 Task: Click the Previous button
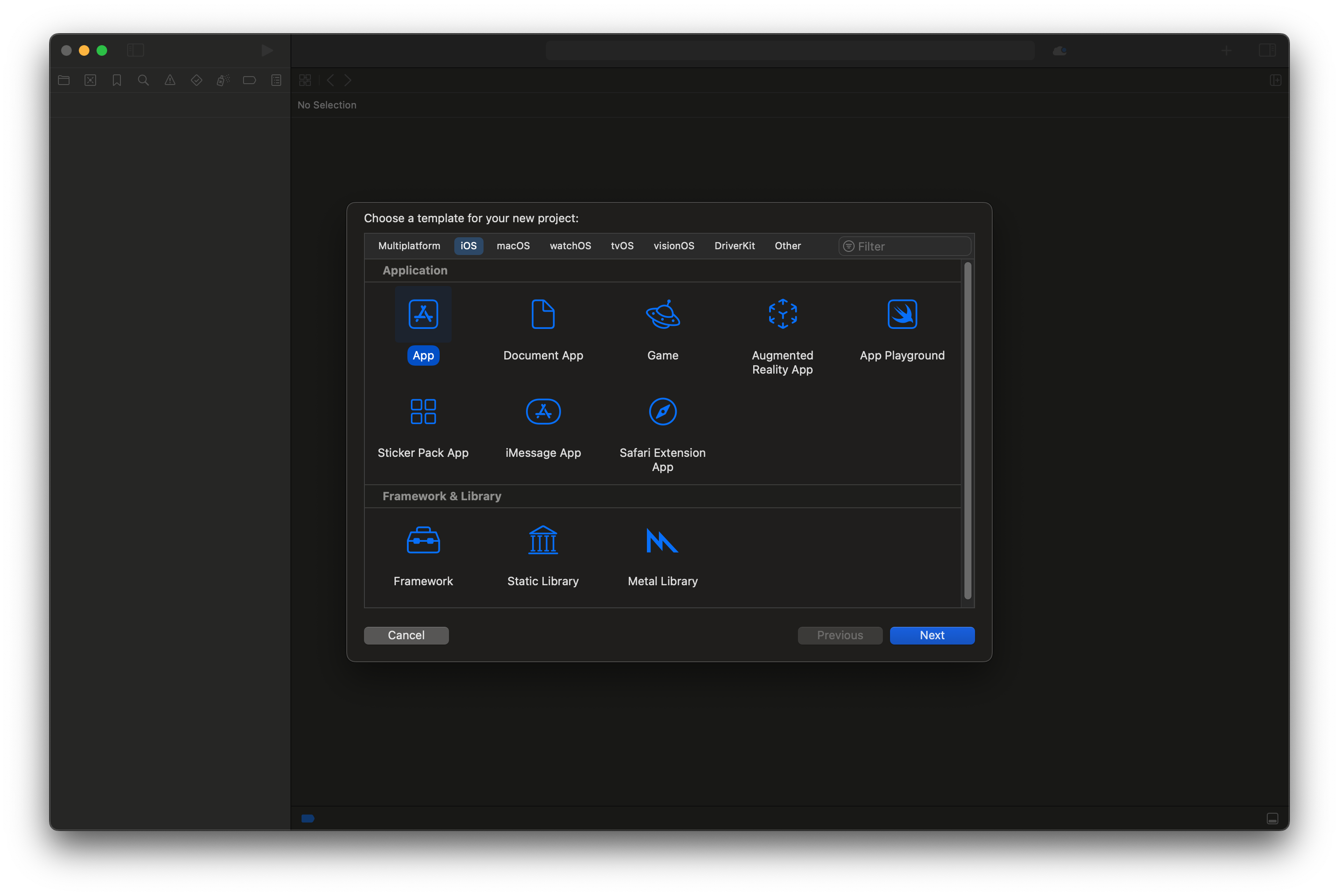[840, 635]
